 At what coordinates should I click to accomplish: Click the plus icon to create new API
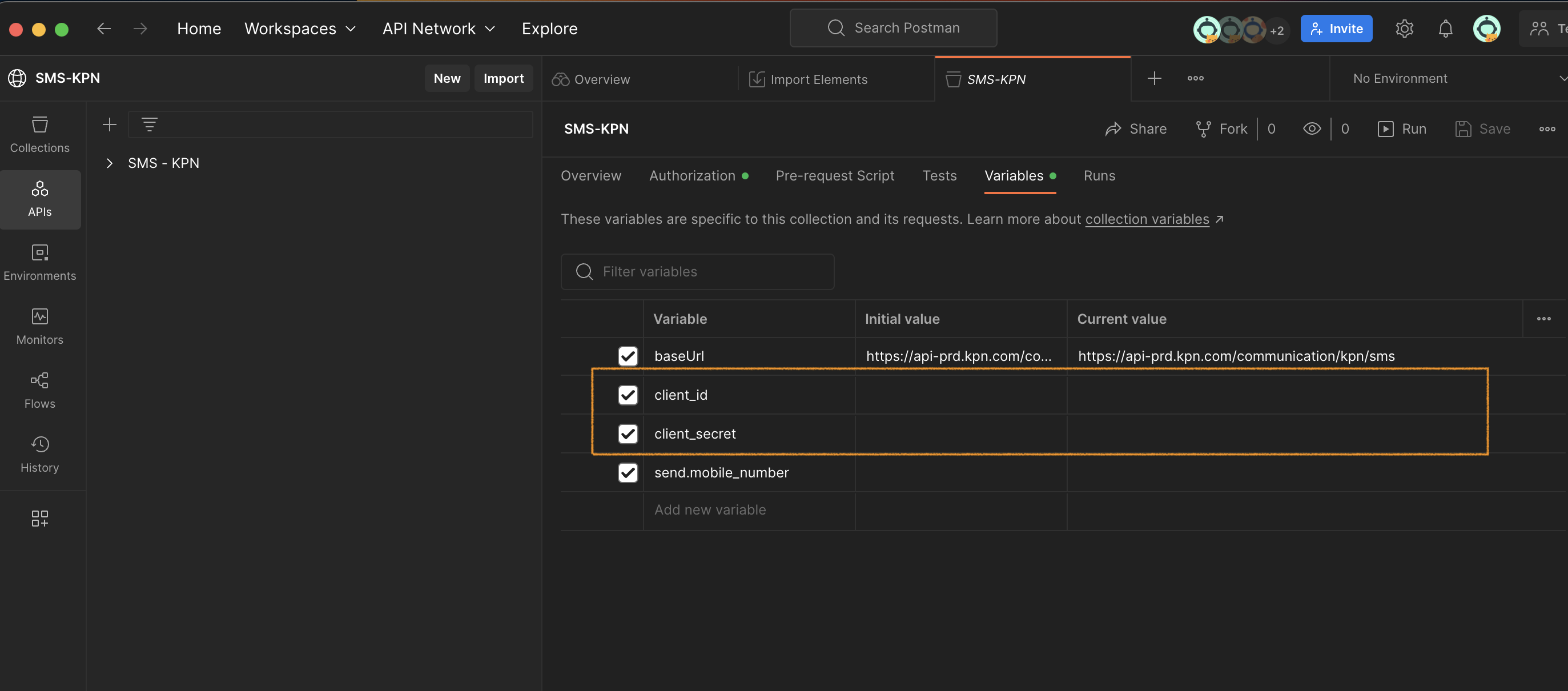point(110,125)
